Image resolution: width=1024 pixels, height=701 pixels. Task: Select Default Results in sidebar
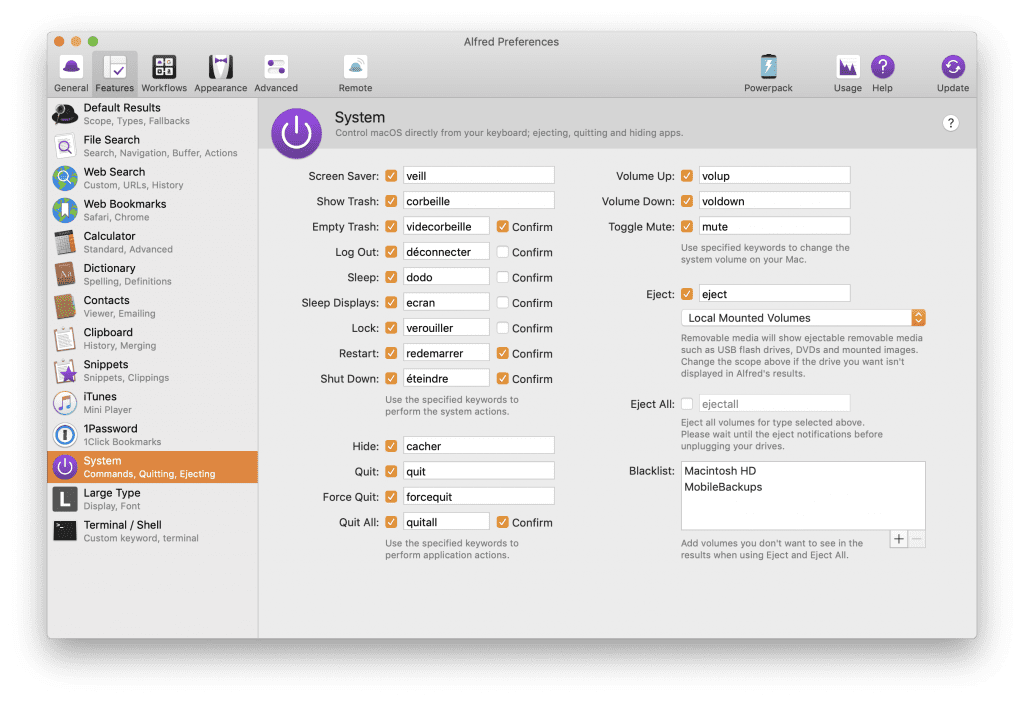153,114
